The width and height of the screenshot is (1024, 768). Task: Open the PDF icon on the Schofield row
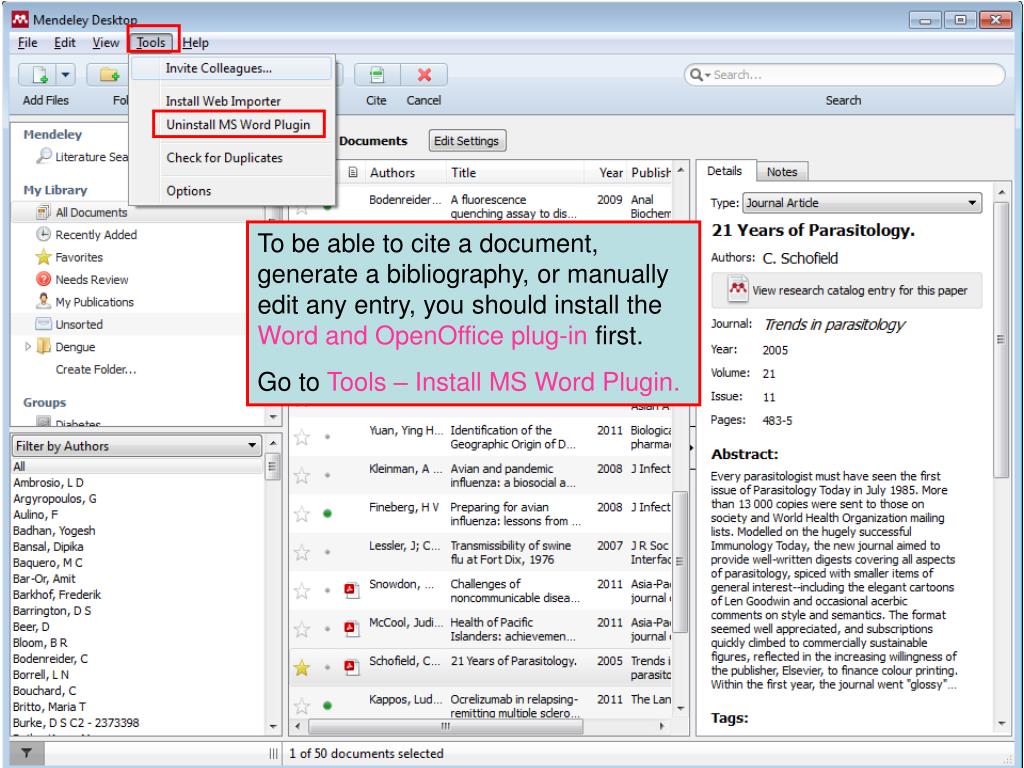pyautogui.click(x=351, y=667)
